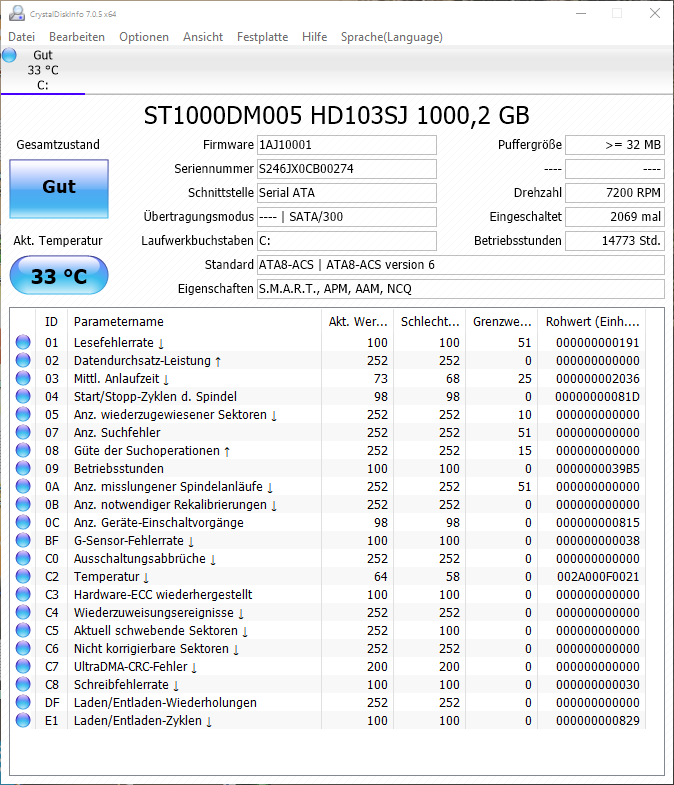Click status orb for Anz. notwendiger Rekalibrierungen
The height and width of the screenshot is (785, 674).
coord(23,504)
